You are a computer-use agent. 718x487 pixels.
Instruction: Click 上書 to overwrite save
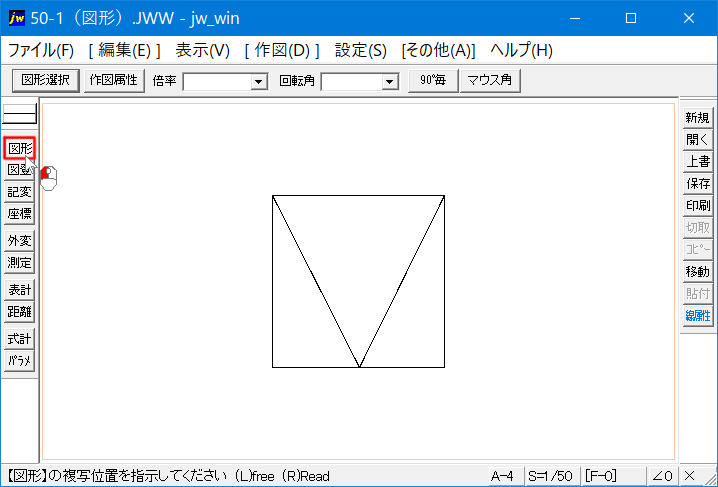697,162
